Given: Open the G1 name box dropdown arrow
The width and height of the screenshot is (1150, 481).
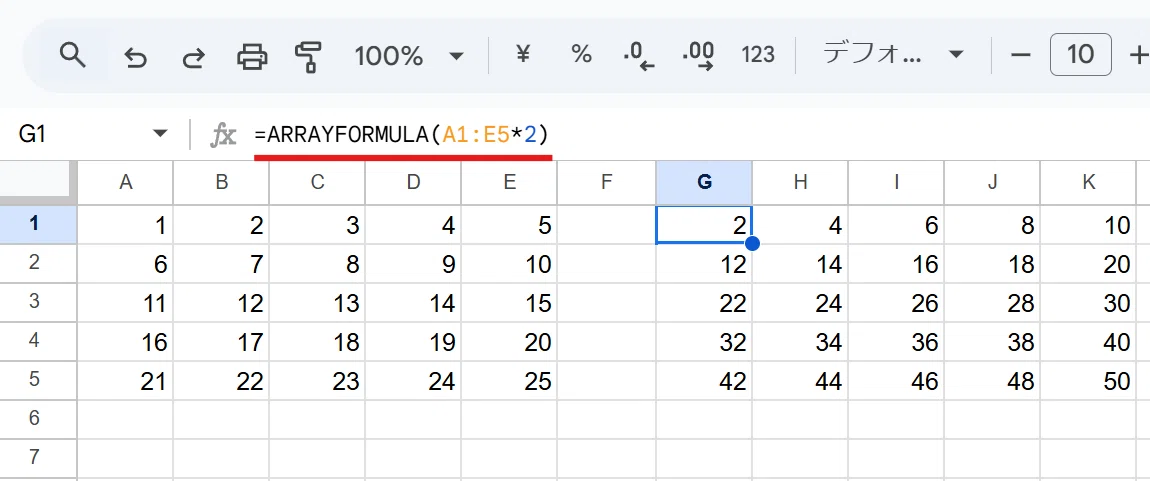Looking at the screenshot, I should coord(159,133).
